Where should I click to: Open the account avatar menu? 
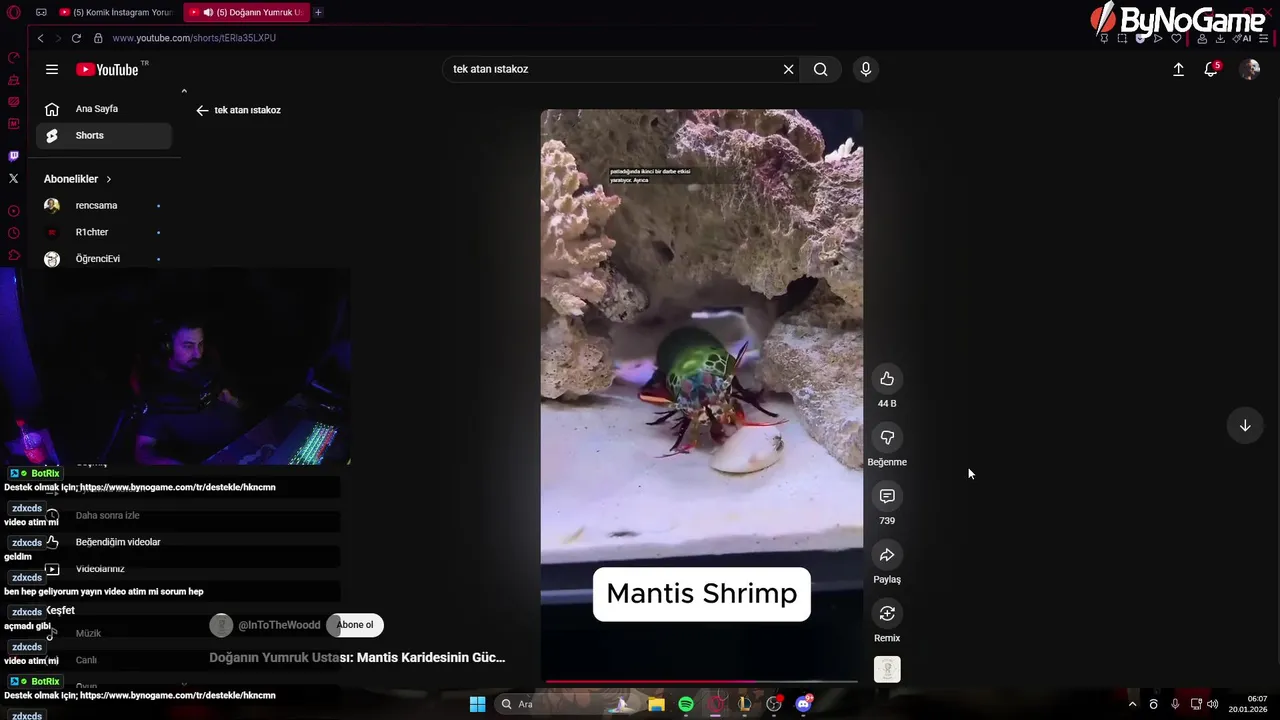[x=1249, y=69]
